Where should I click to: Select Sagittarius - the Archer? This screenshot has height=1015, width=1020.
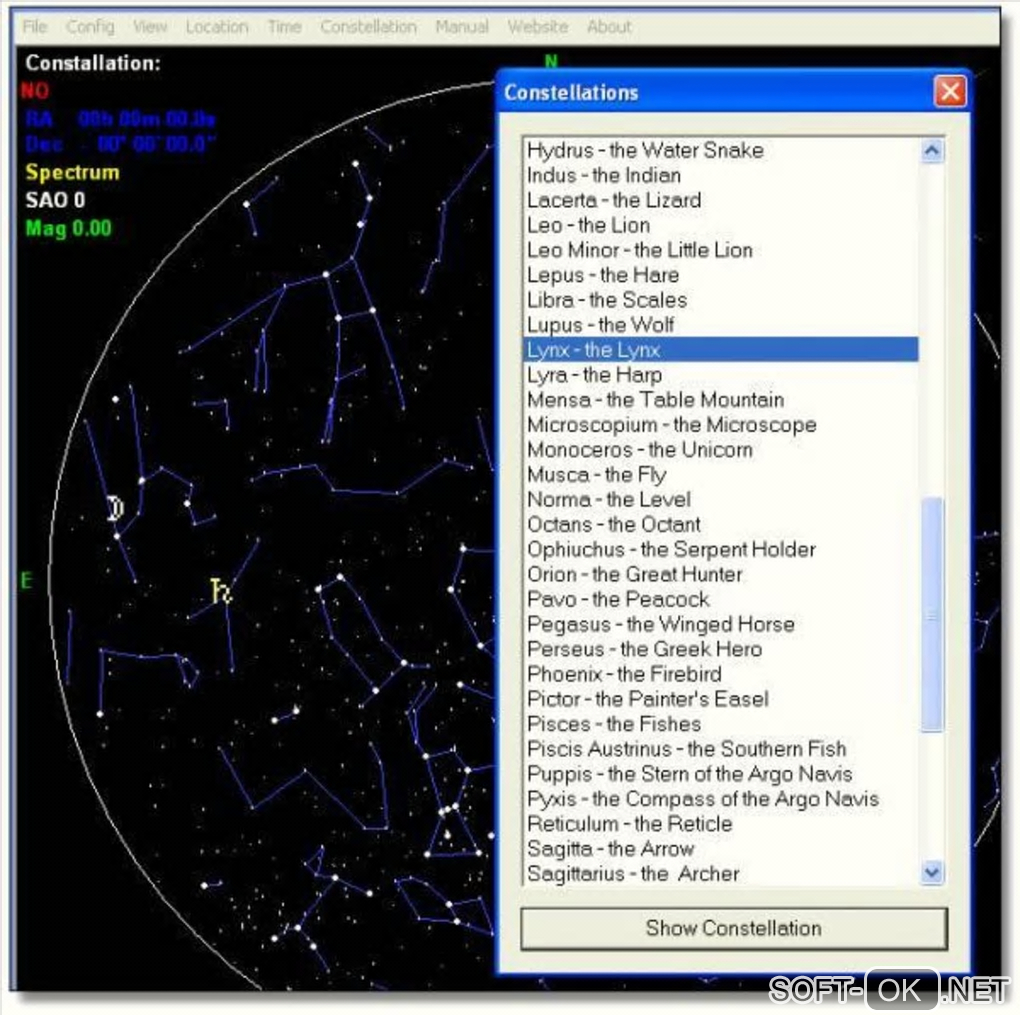720,874
